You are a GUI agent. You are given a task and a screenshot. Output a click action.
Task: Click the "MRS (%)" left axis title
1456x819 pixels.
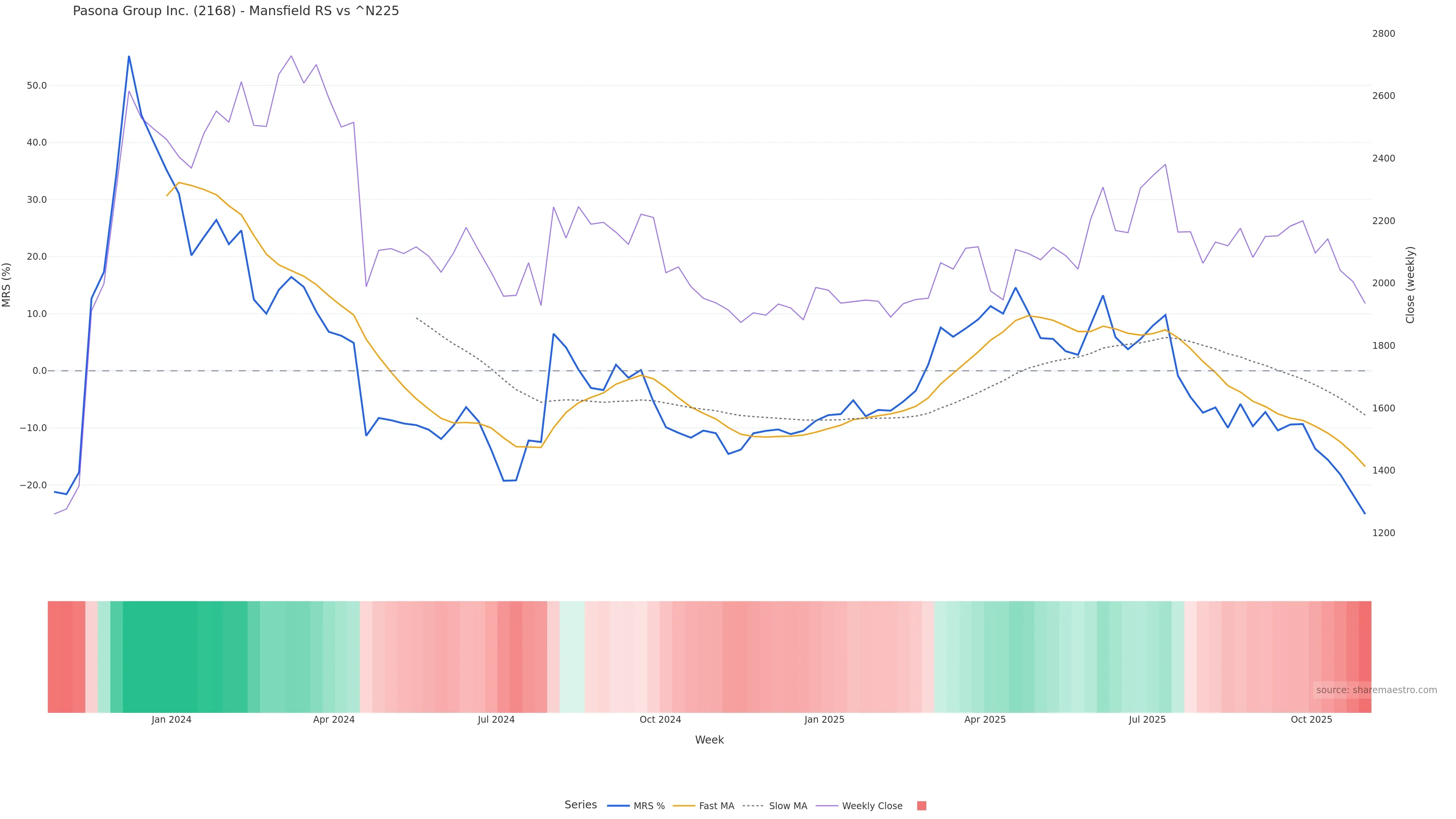(7, 284)
